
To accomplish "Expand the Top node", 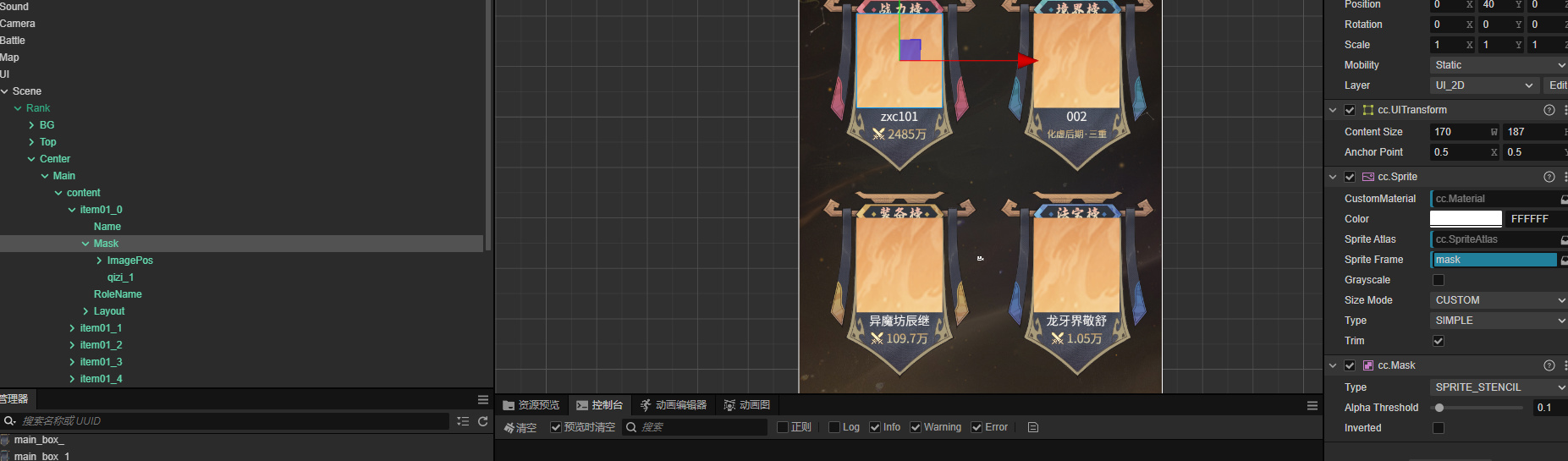I will [x=31, y=142].
